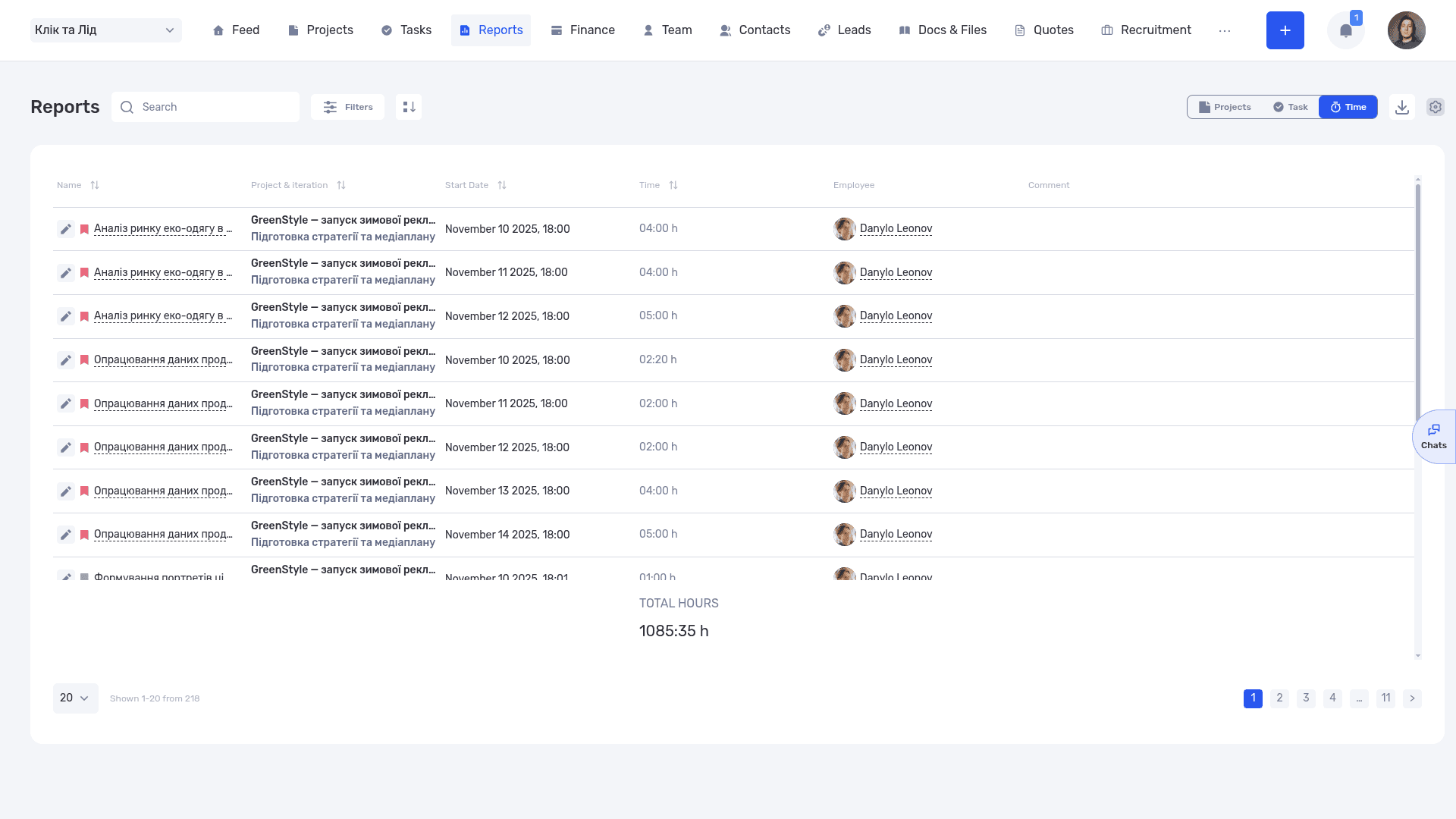Edit the November 10 04:00 h entry pencil

pyautogui.click(x=66, y=229)
